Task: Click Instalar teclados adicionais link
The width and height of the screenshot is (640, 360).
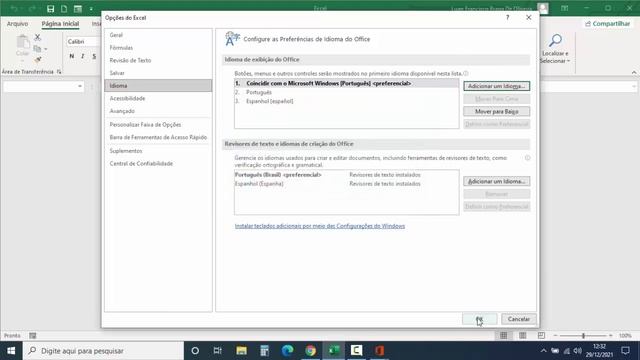Action: 320,226
